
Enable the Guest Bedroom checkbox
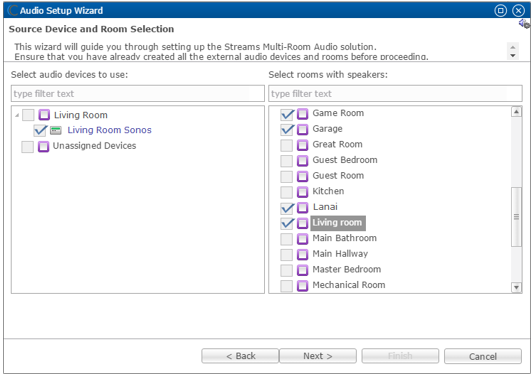click(287, 160)
